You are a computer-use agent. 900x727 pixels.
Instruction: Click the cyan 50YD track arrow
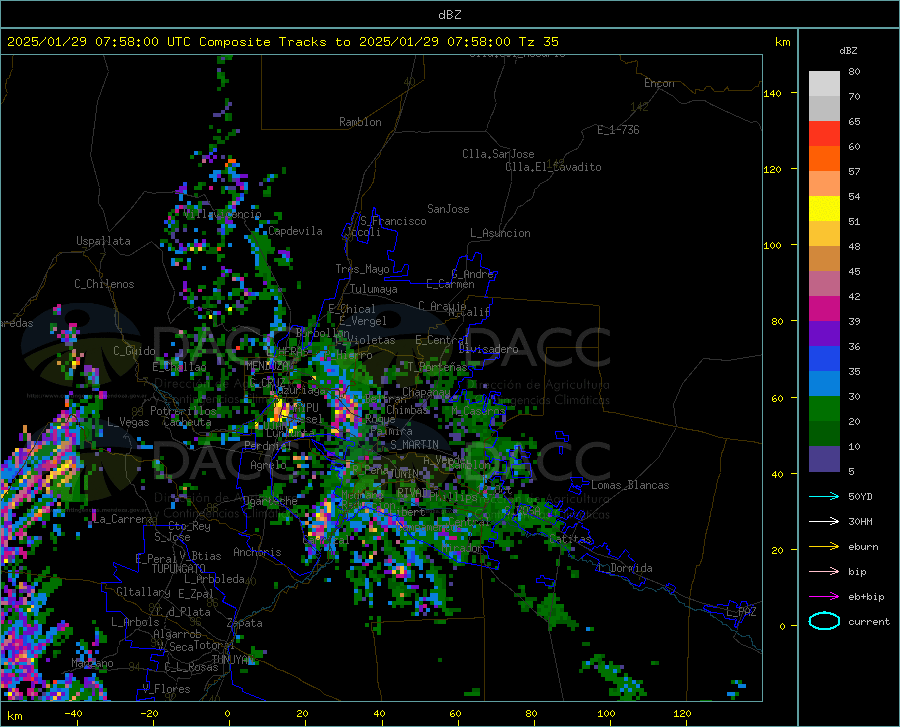coord(824,496)
